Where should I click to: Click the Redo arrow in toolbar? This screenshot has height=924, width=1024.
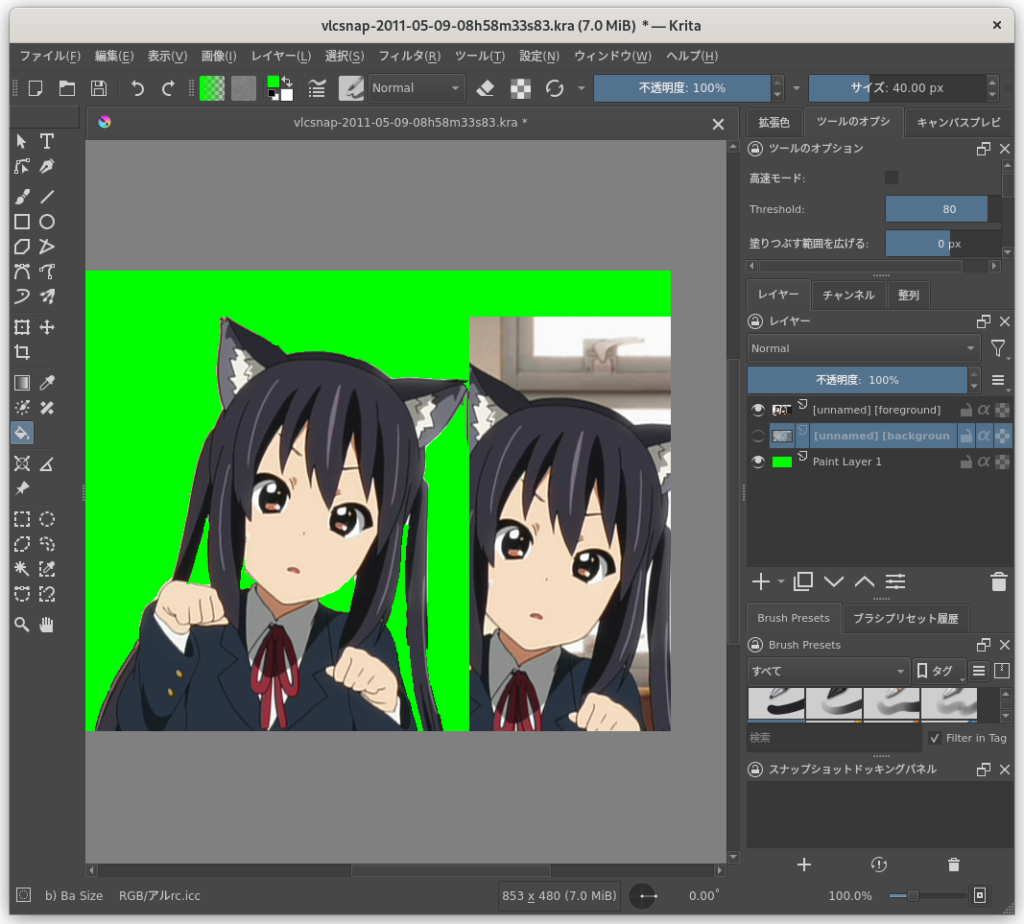click(168, 88)
